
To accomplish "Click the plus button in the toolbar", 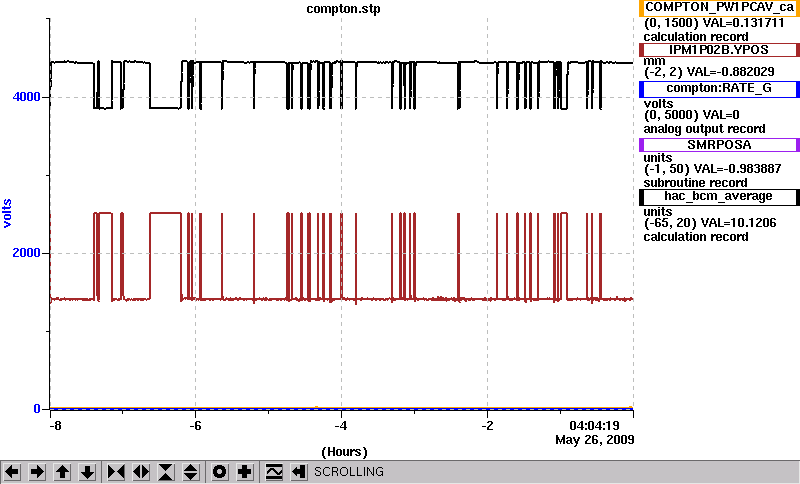I will tap(244, 472).
